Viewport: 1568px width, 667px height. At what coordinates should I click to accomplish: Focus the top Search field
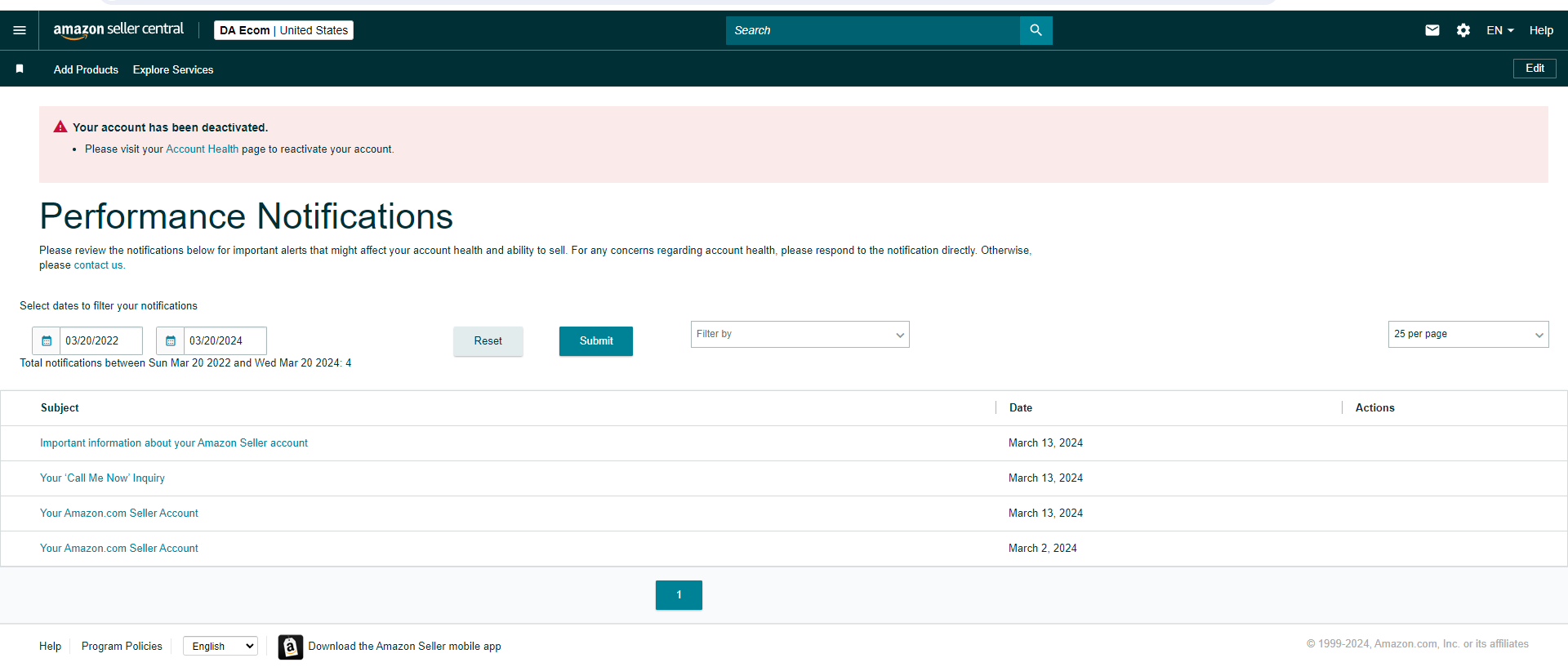(873, 30)
